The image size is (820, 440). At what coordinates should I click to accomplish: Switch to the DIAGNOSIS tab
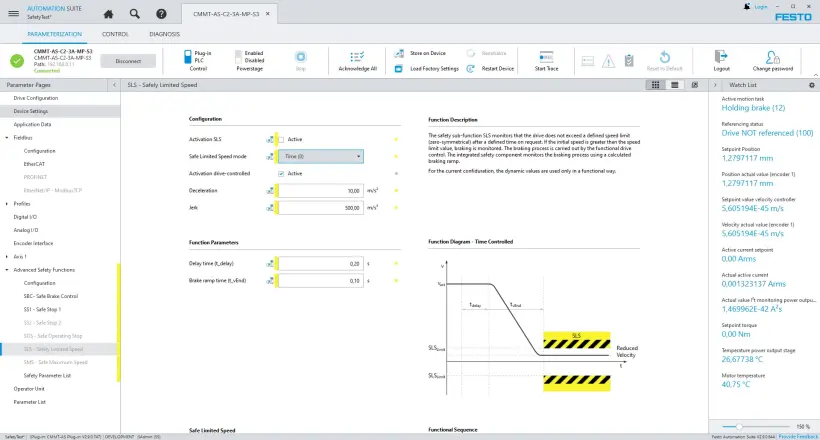click(x=164, y=33)
